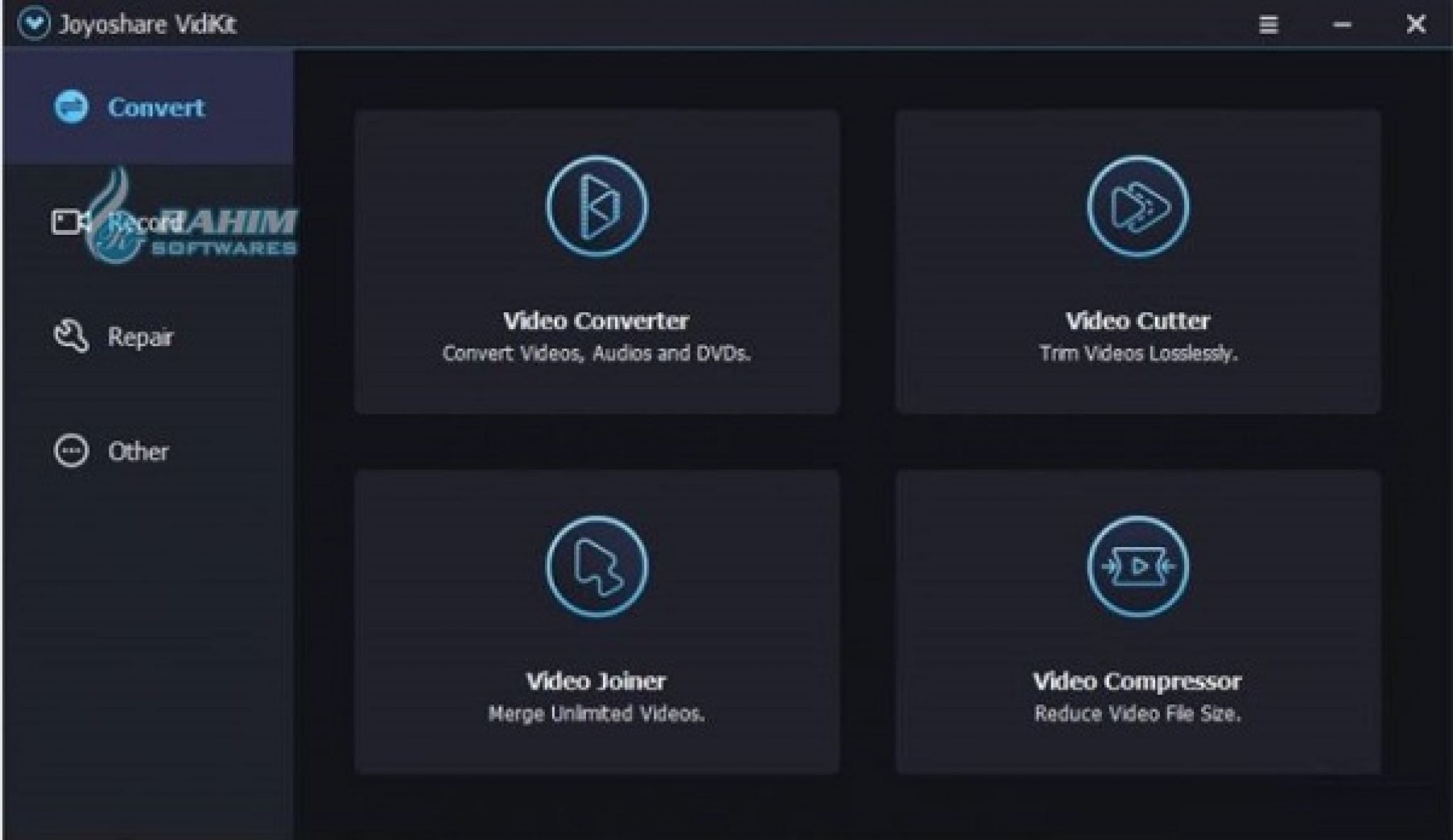Click the Convert sidebar icon
The image size is (1453, 840).
71,107
